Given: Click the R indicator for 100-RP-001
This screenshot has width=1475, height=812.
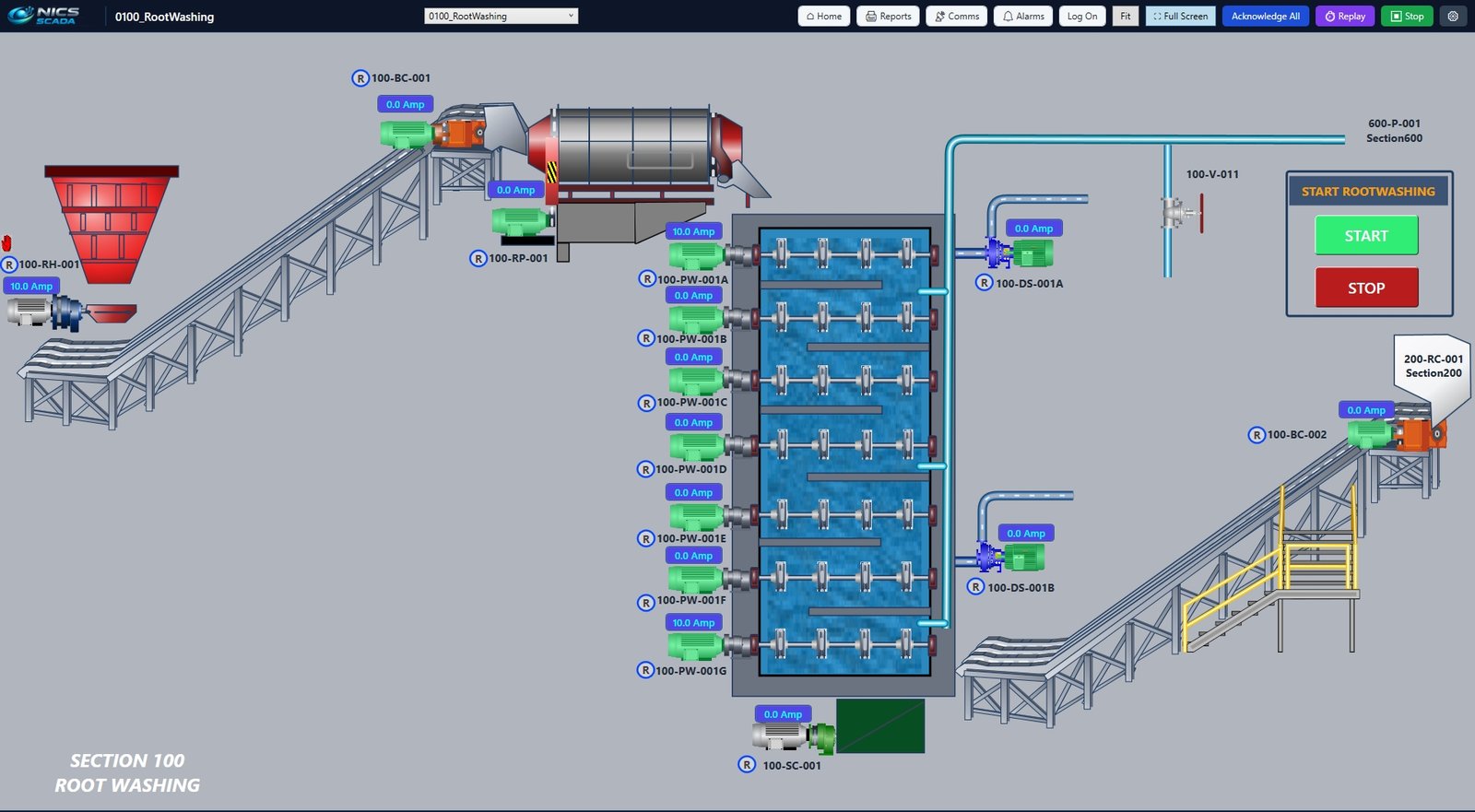Looking at the screenshot, I should click(478, 258).
